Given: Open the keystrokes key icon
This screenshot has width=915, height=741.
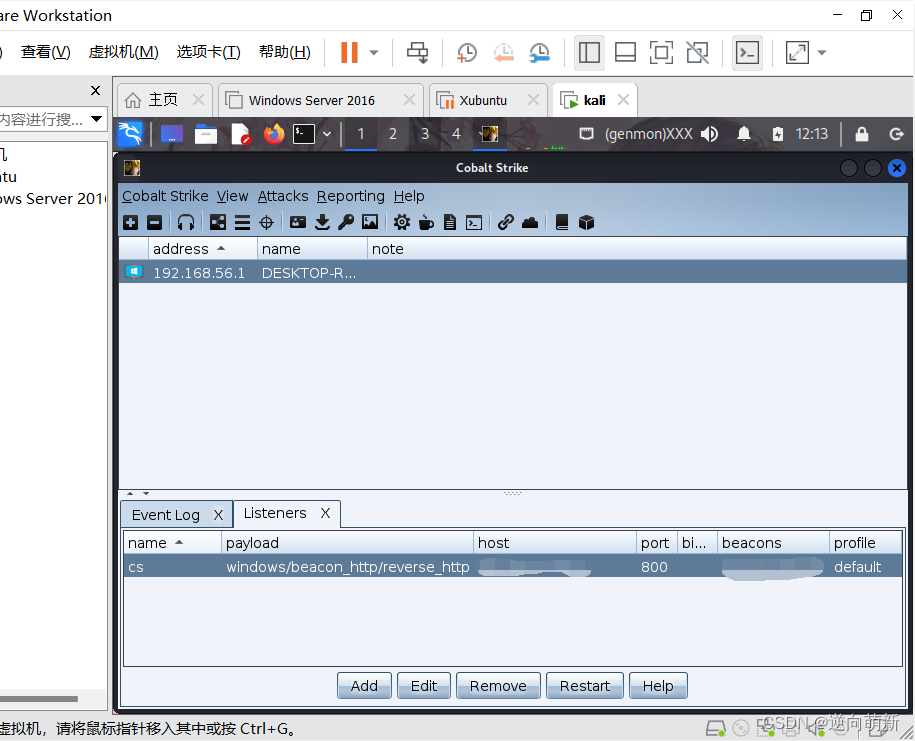Looking at the screenshot, I should [346, 222].
